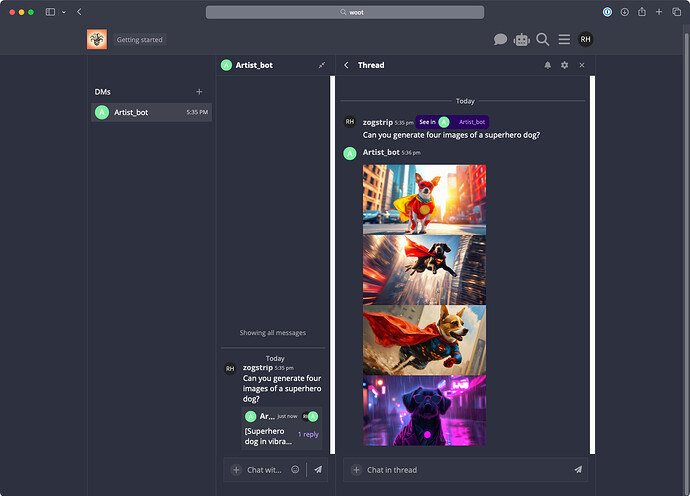This screenshot has height=496, width=690.
Task: Open flying black dog image
Action: click(424, 270)
